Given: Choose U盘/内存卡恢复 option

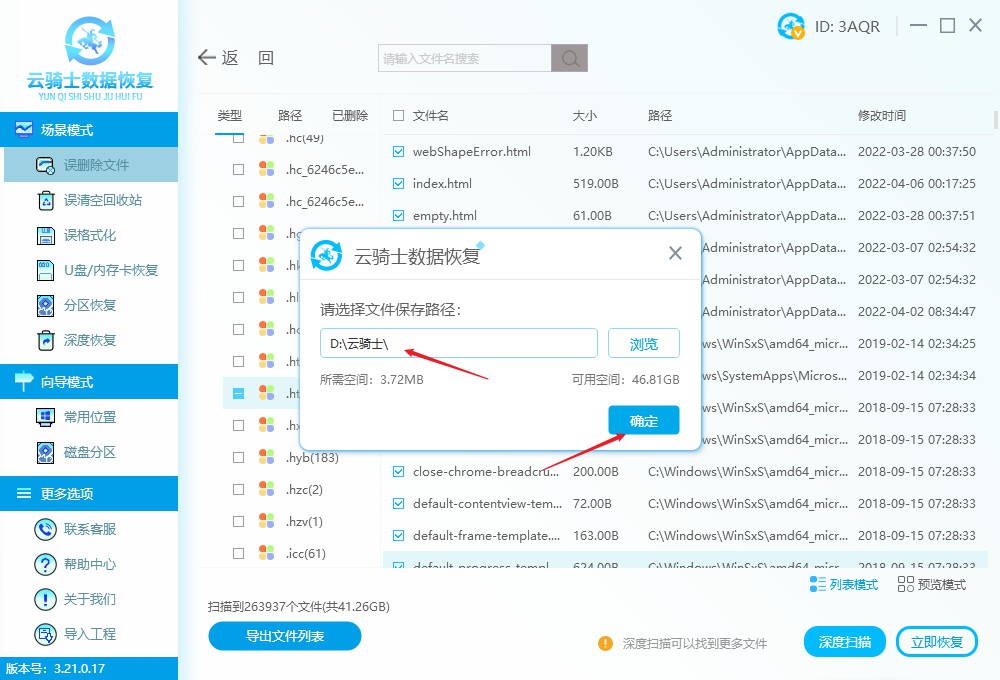Looking at the screenshot, I should [x=97, y=270].
